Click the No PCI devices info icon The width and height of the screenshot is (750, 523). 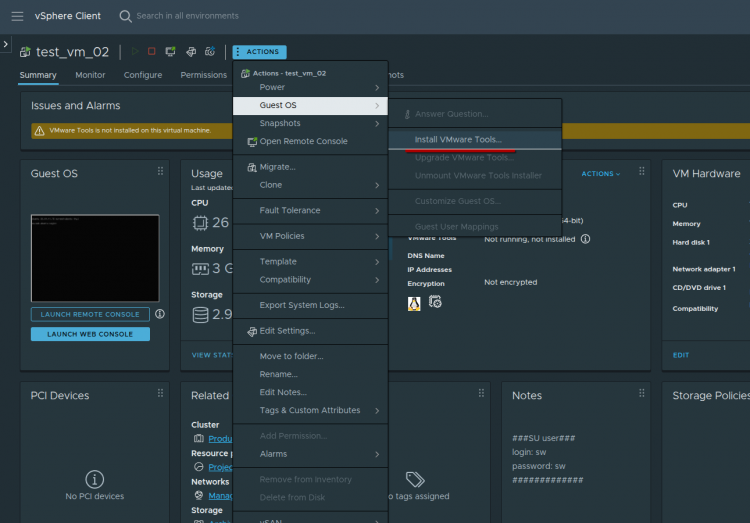[x=95, y=479]
